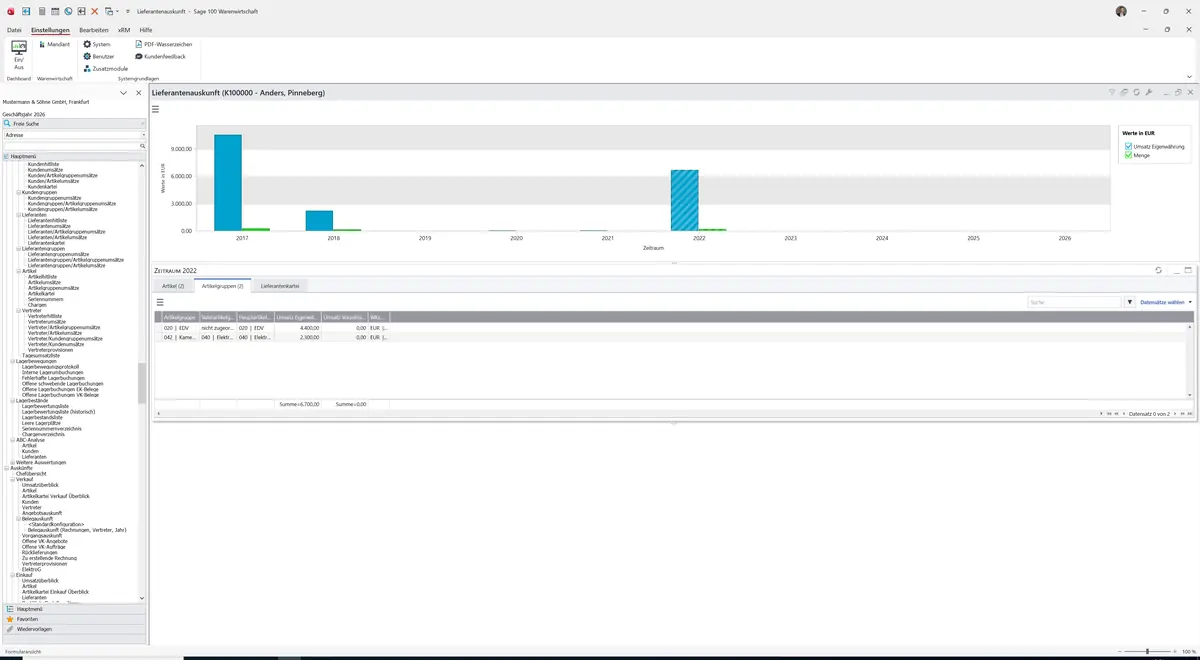Collapse the Kundengruppen tree node
This screenshot has height=660, width=1200.
pyautogui.click(x=19, y=192)
